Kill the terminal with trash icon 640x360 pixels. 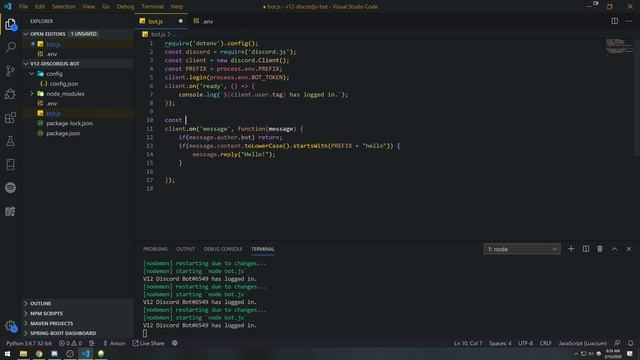600,249
